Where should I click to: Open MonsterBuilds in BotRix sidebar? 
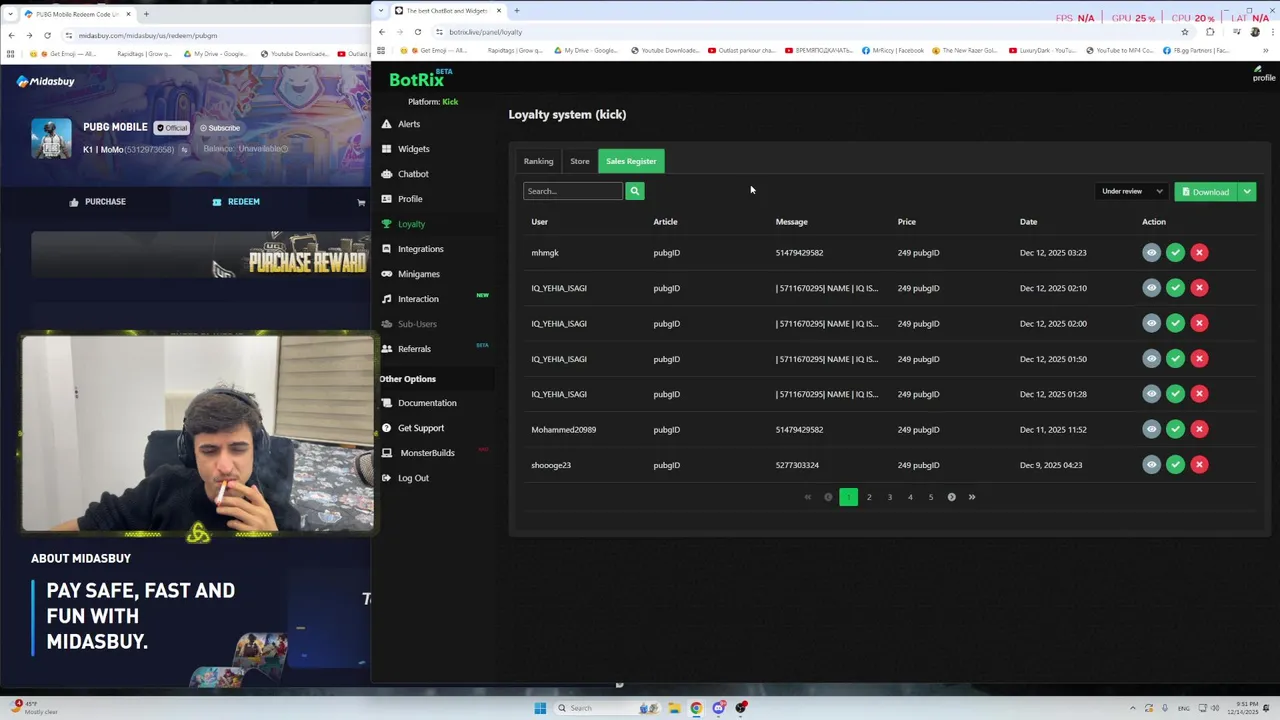[x=427, y=453]
